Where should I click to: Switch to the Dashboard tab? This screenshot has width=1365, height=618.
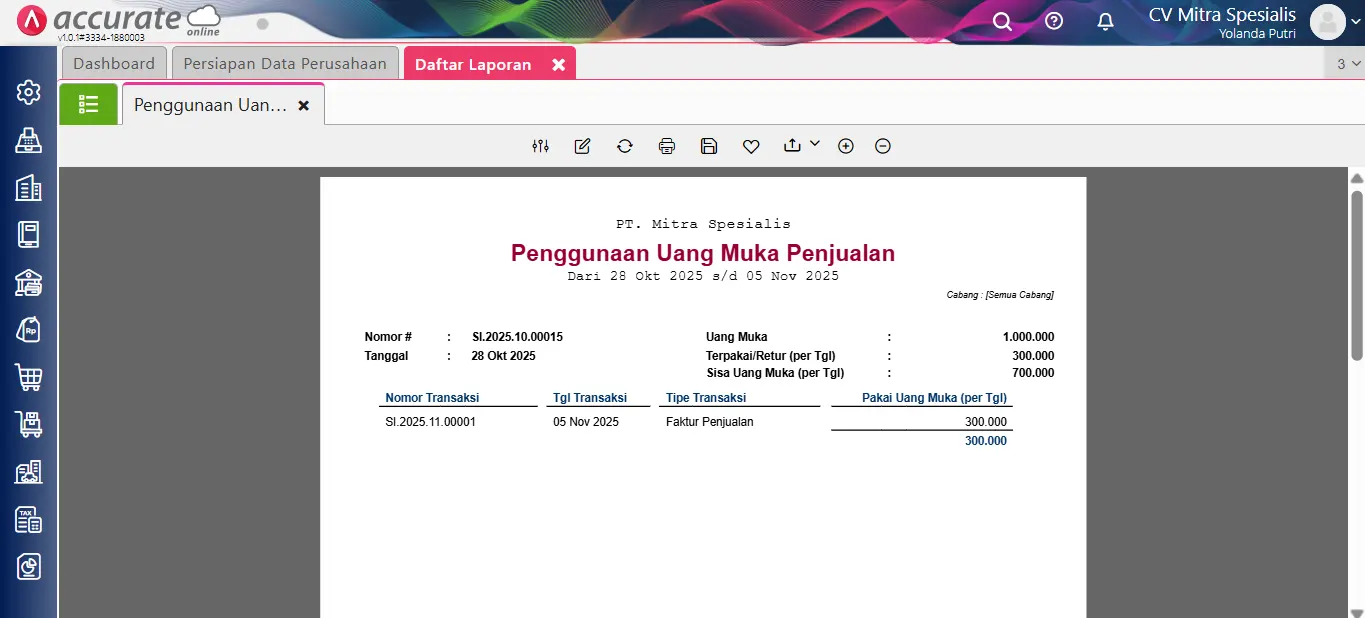click(x=114, y=64)
